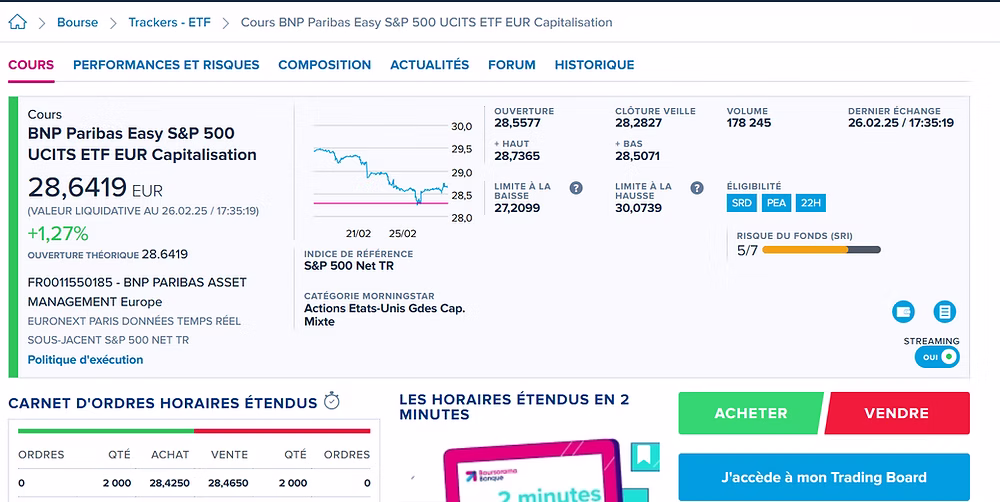Click the +1,27% variation value
Screen dimensions: 1000x502
(58, 234)
